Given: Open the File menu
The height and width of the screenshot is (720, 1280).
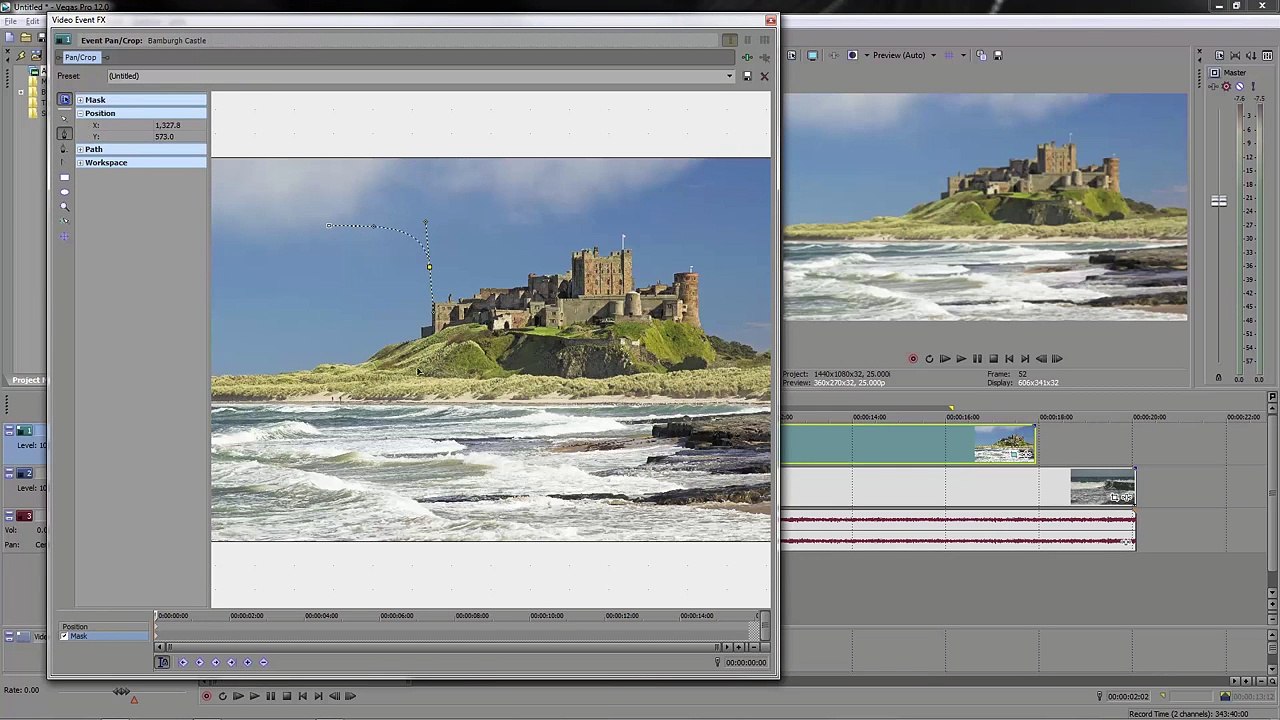Looking at the screenshot, I should click(10, 21).
